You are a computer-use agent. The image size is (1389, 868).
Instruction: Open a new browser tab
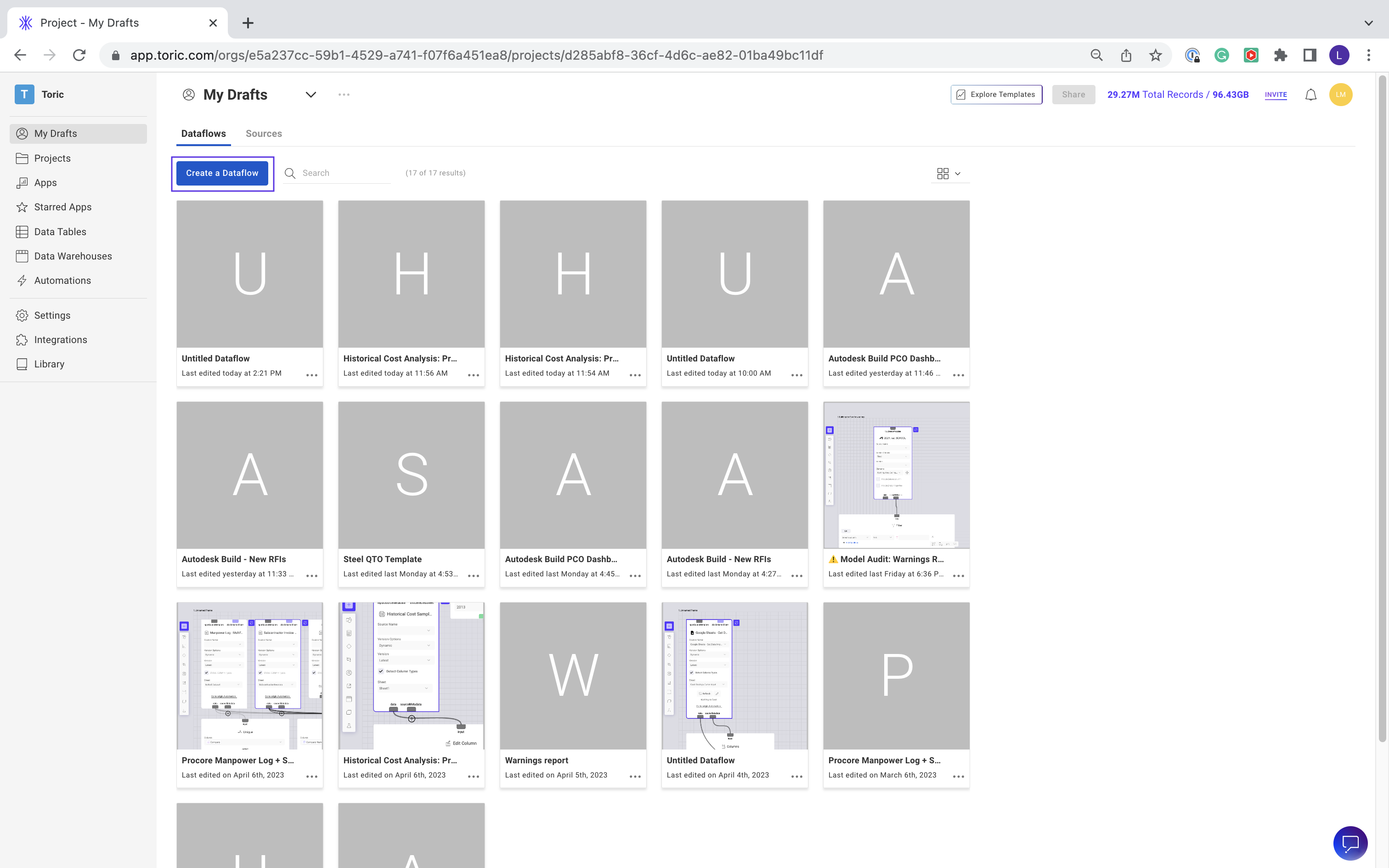248,23
